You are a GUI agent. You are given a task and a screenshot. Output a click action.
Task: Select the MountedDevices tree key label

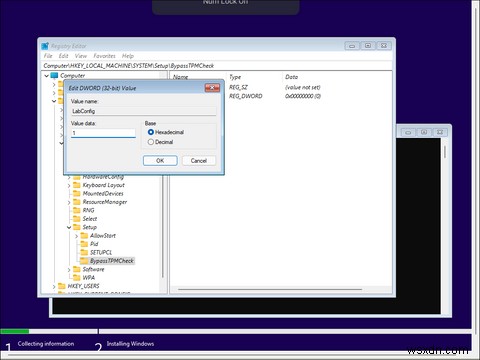point(103,193)
